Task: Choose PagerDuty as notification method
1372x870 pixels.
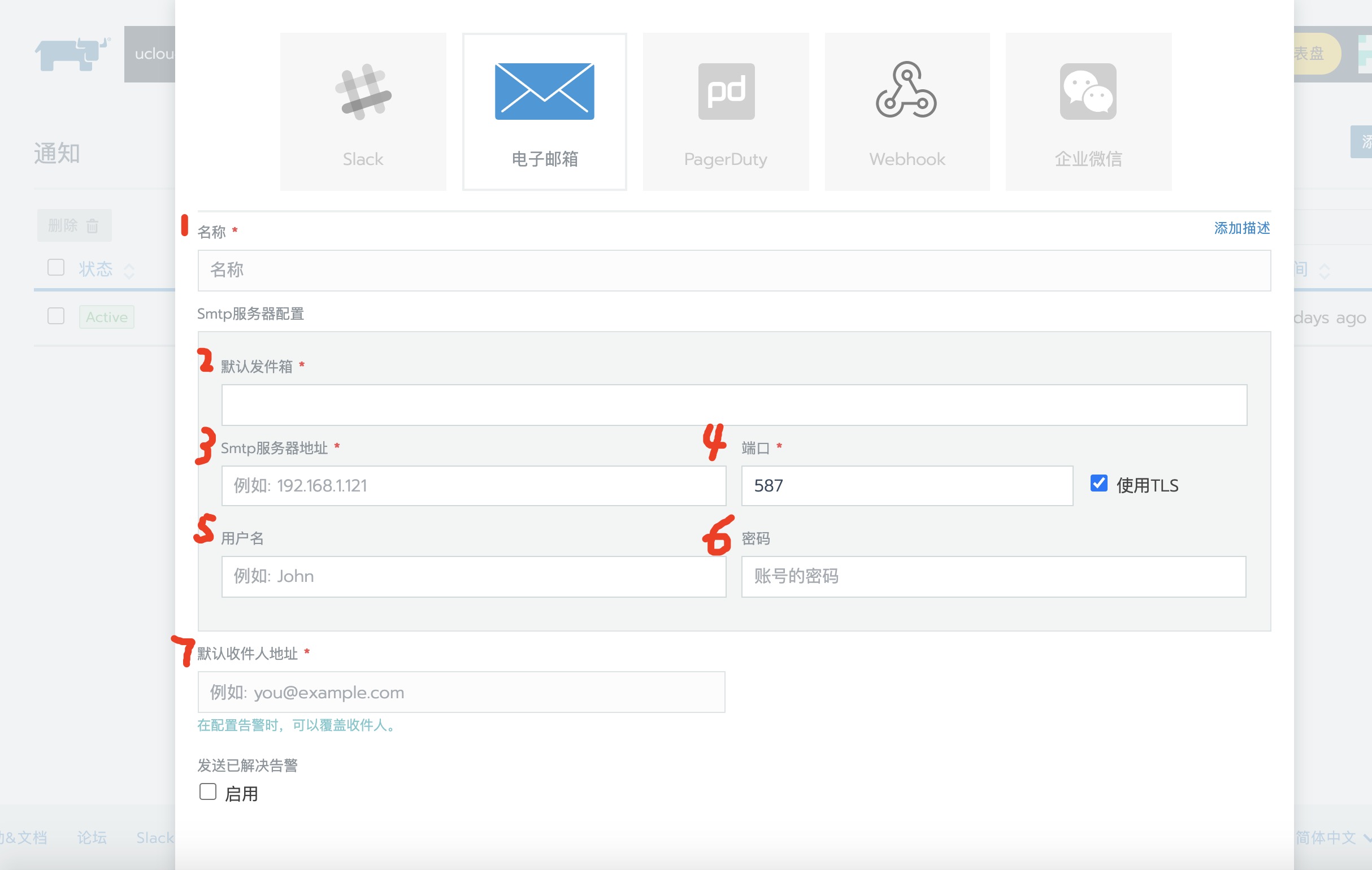Action: coord(726,111)
